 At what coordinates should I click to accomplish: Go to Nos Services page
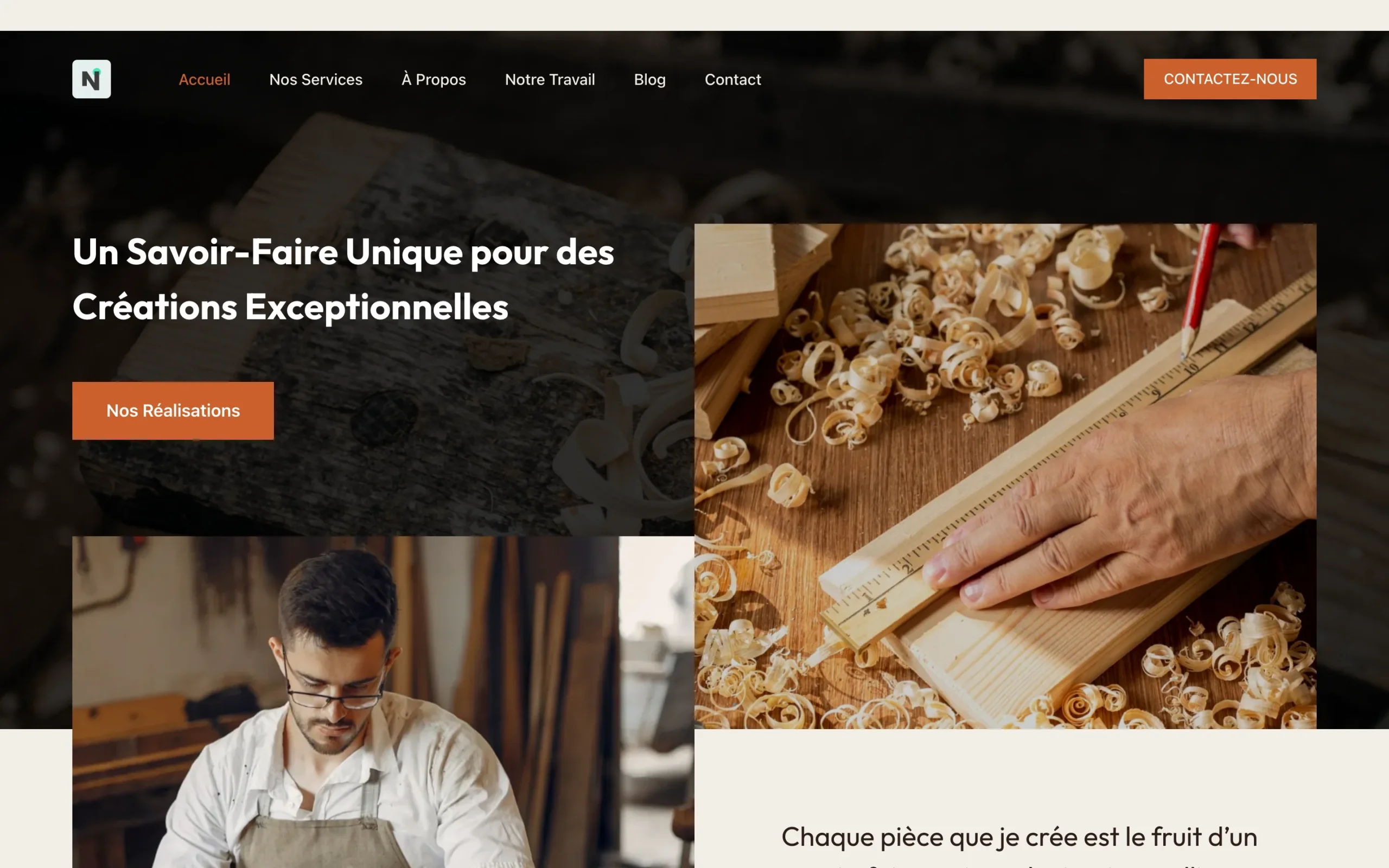(316, 79)
